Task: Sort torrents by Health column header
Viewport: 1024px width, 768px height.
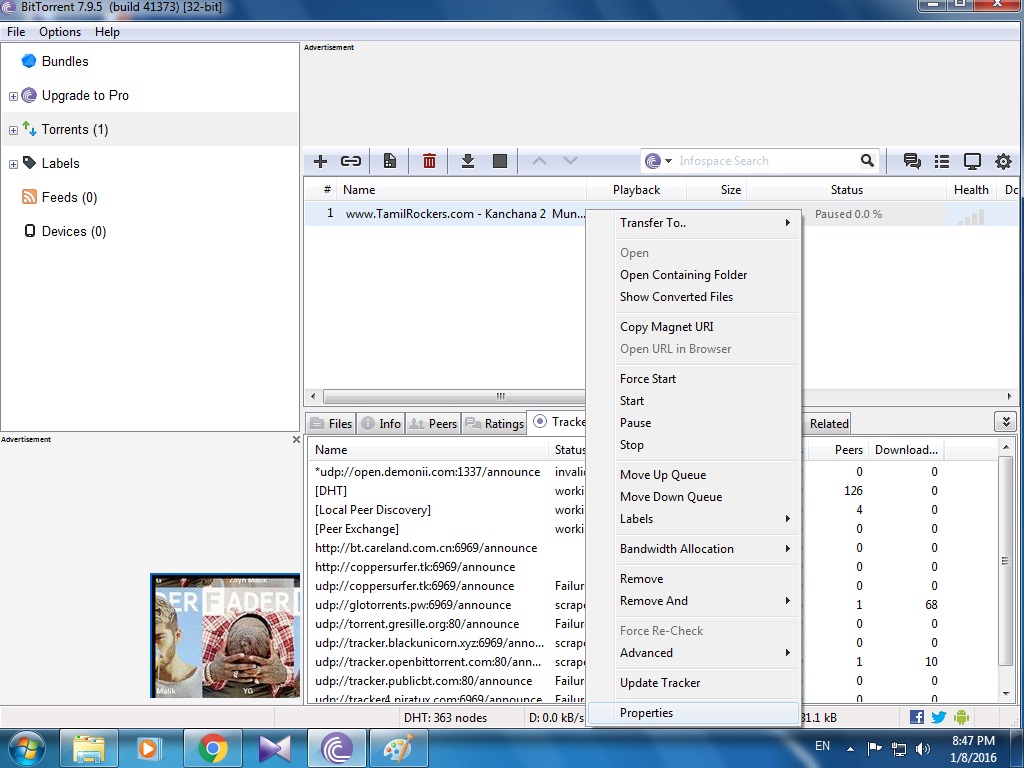Action: pyautogui.click(x=971, y=190)
